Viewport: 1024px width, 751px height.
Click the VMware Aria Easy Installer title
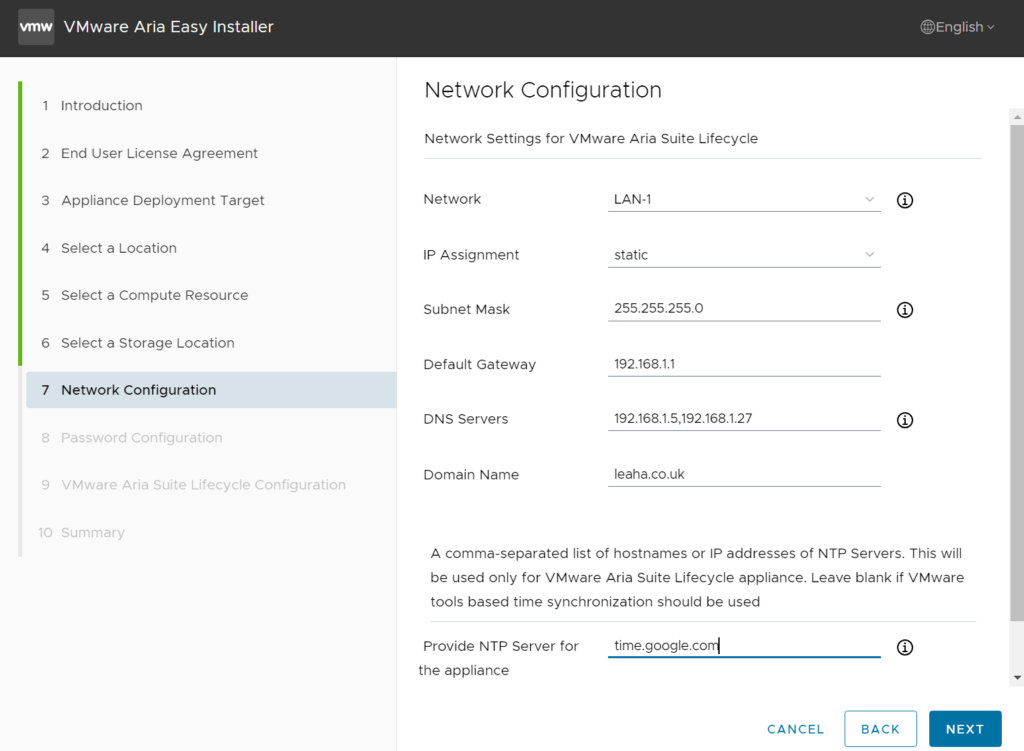168,27
